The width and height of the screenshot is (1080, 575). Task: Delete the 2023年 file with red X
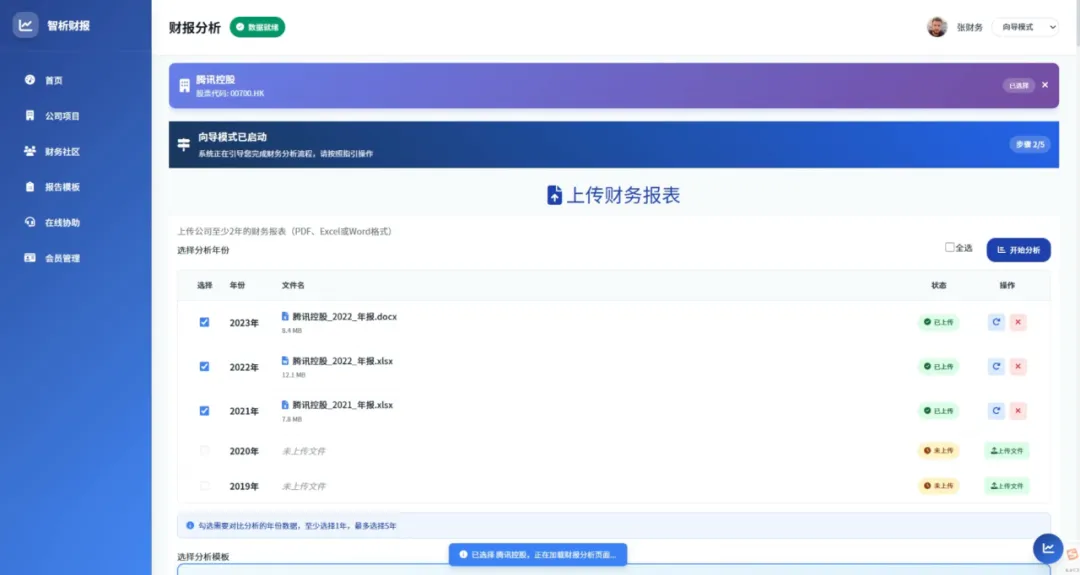[x=1018, y=322]
